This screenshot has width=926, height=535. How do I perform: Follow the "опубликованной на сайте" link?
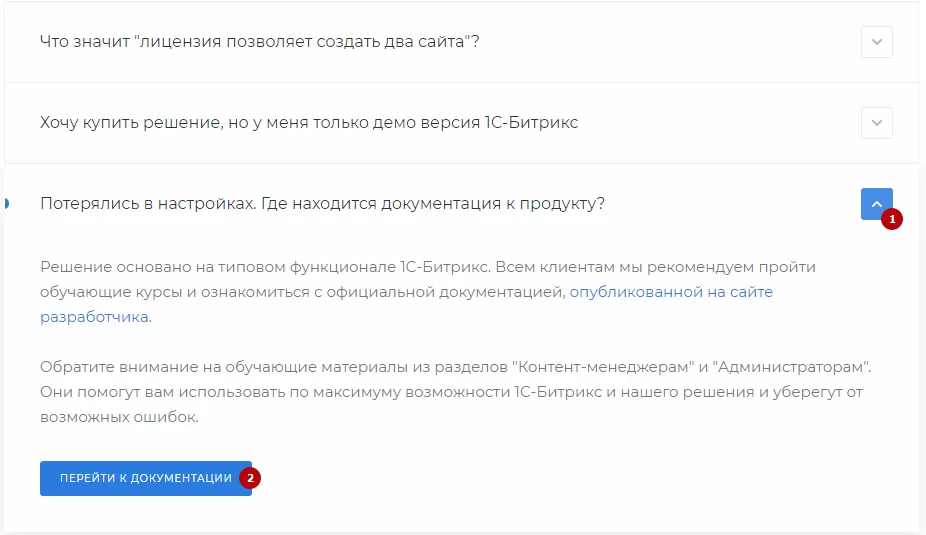(671, 292)
